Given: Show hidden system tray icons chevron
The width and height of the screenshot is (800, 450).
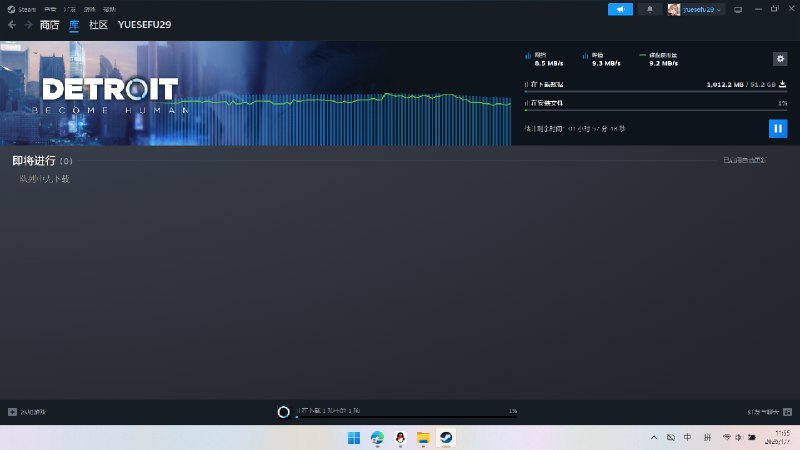Looking at the screenshot, I should pyautogui.click(x=654, y=438).
